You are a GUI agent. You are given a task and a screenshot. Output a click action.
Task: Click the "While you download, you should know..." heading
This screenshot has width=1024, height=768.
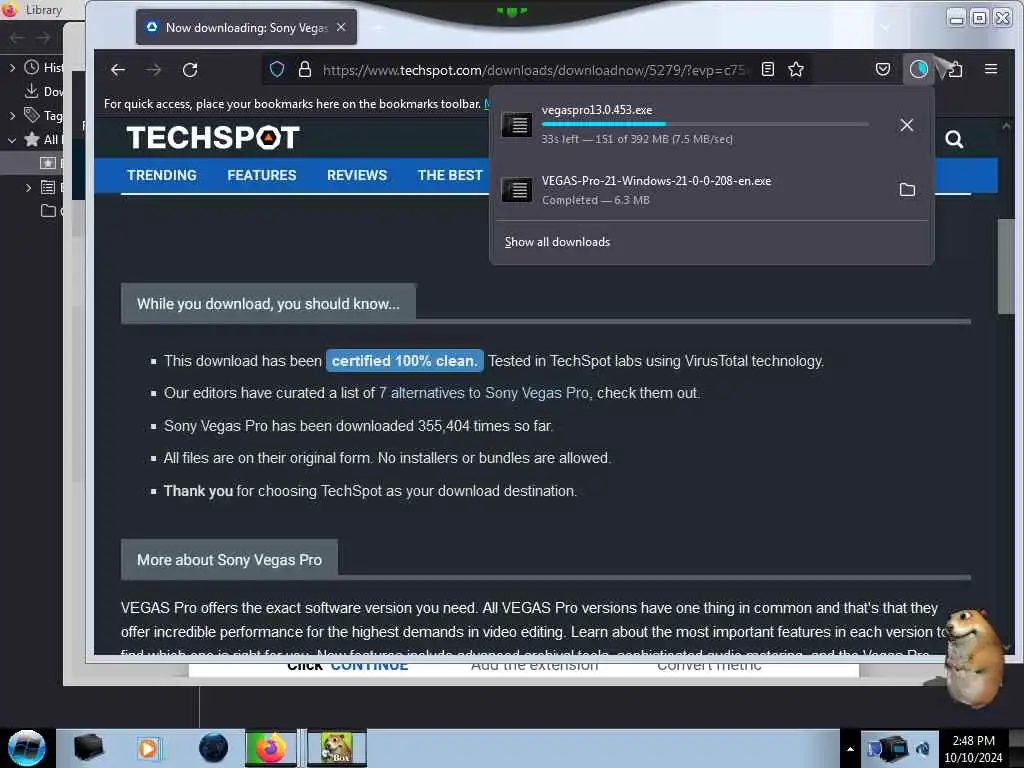coord(268,304)
